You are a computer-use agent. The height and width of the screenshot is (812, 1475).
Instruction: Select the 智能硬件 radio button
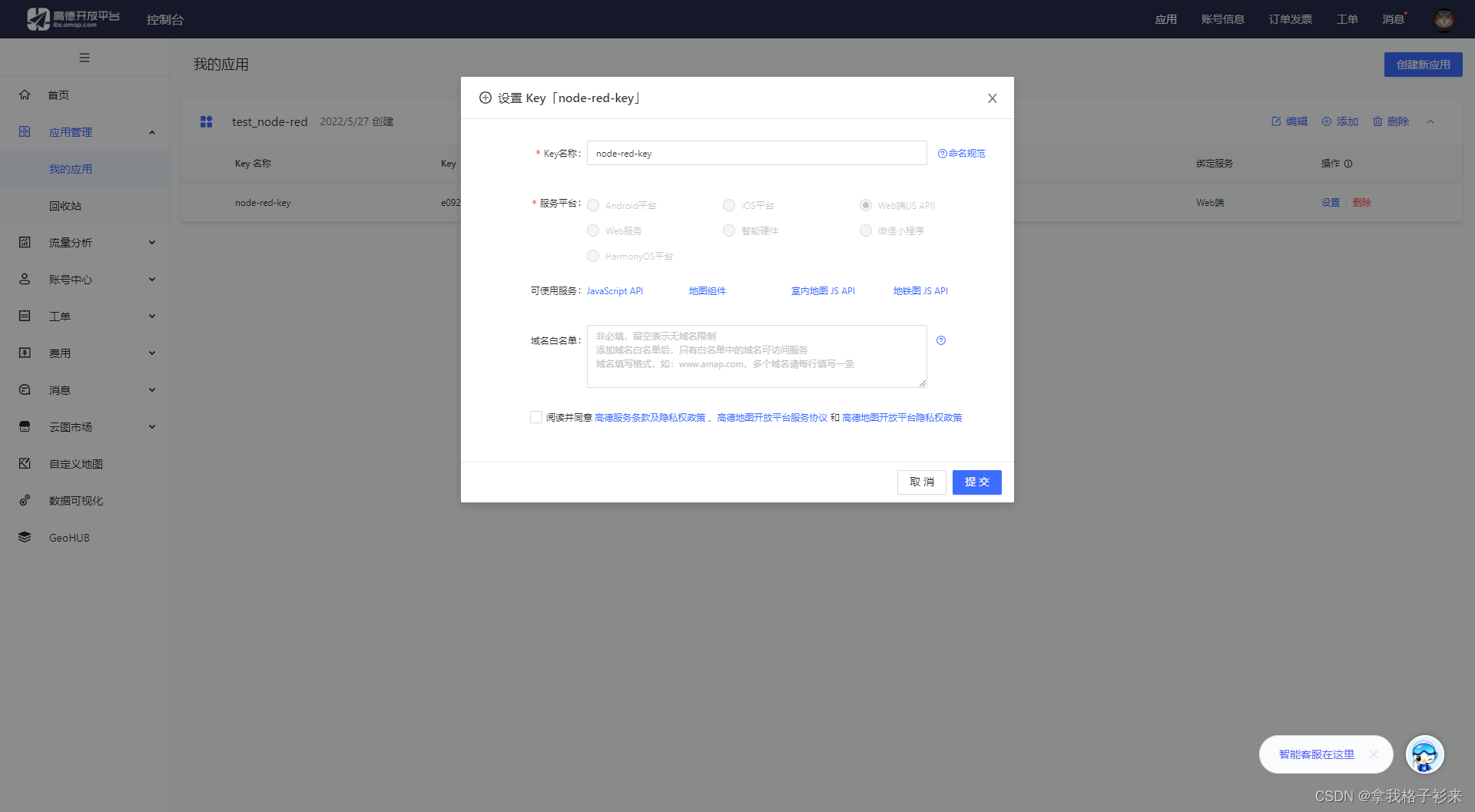[x=729, y=230]
